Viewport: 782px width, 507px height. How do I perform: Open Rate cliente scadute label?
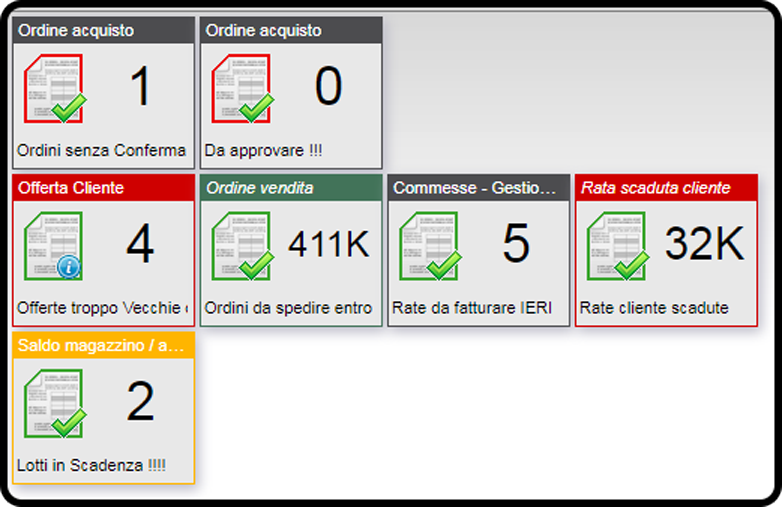point(654,308)
